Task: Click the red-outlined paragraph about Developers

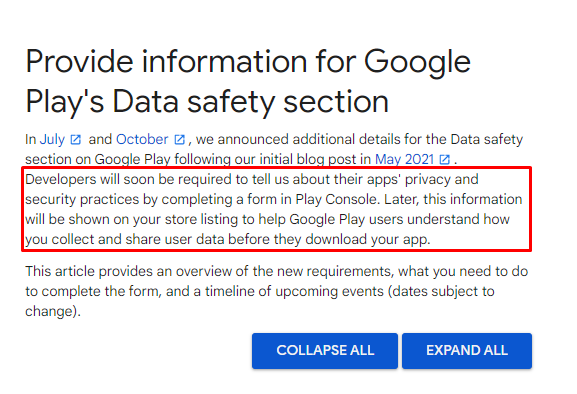Action: [x=276, y=209]
